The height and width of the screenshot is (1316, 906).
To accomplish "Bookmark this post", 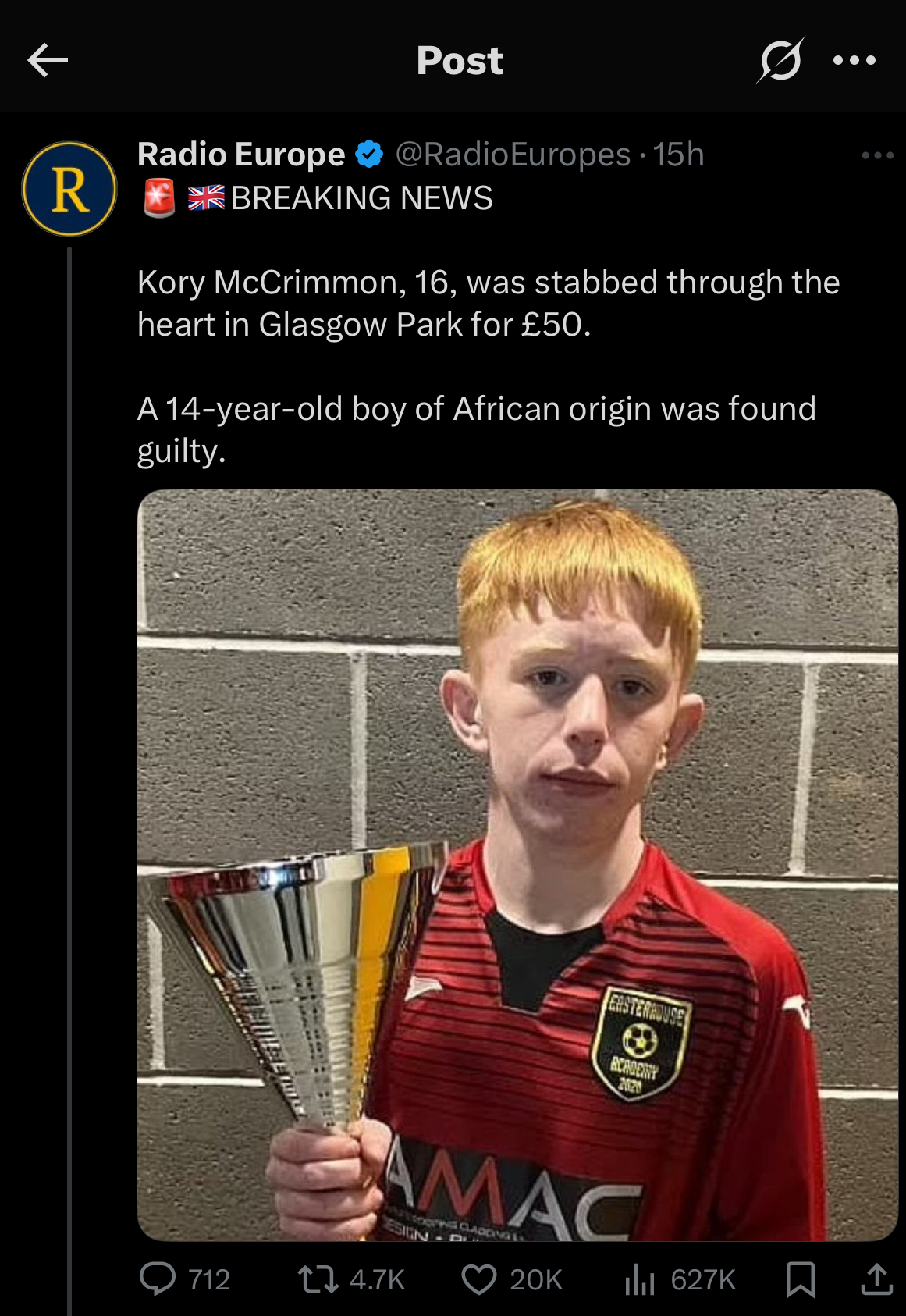I will coord(801,1279).
